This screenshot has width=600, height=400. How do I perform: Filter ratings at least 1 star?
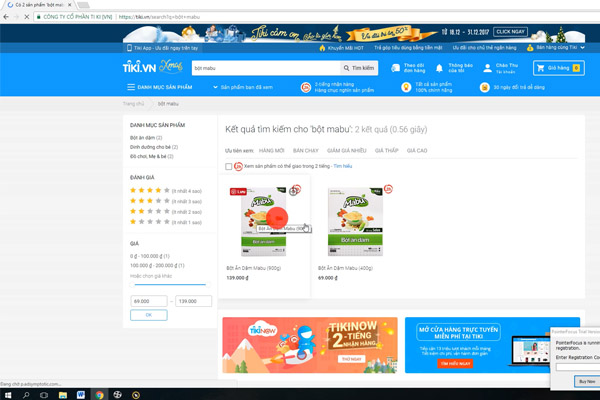166,222
